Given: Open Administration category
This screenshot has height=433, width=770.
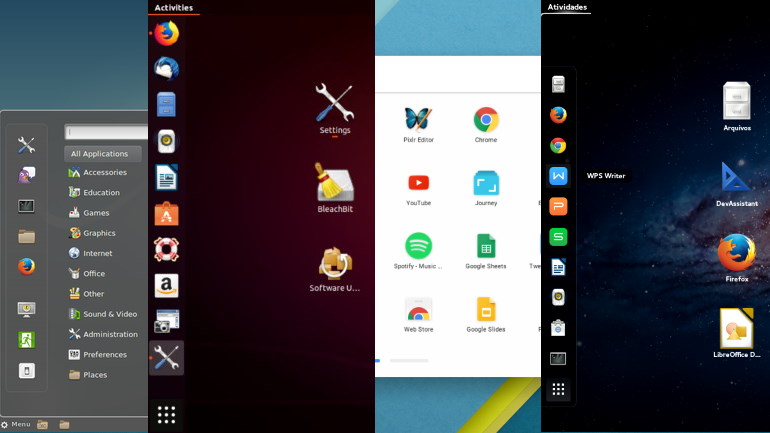Looking at the screenshot, I should coord(103,334).
